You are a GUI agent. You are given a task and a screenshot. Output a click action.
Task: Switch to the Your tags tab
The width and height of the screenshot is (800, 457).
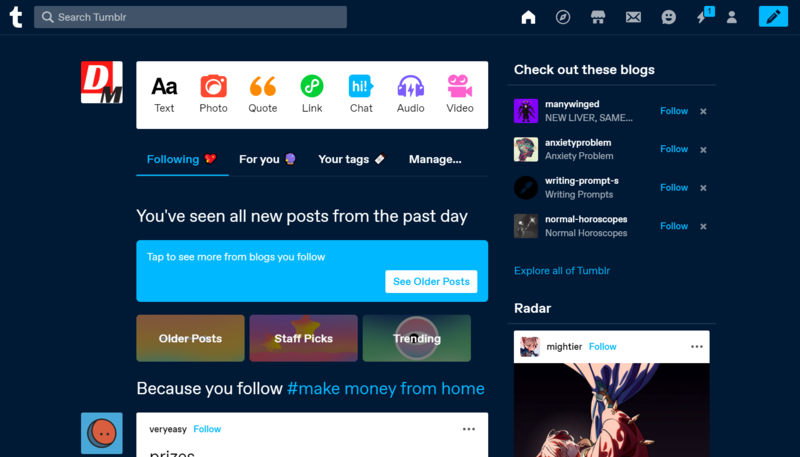coord(352,159)
